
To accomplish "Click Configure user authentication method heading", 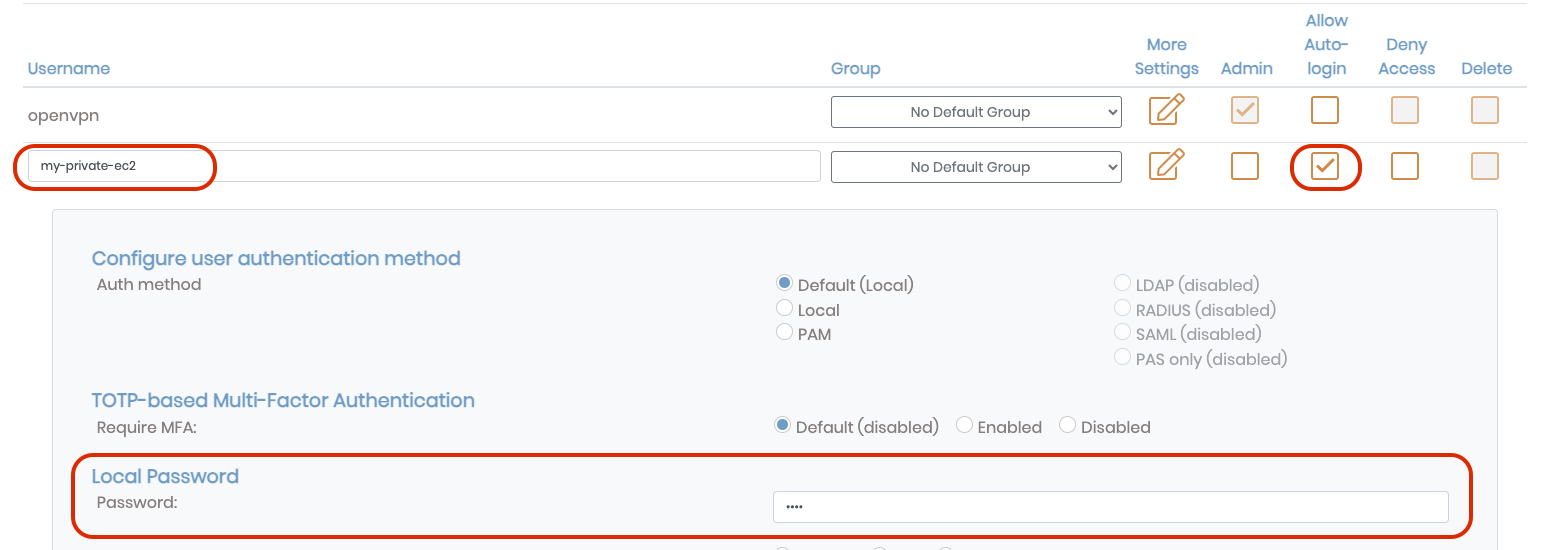I will [x=276, y=258].
